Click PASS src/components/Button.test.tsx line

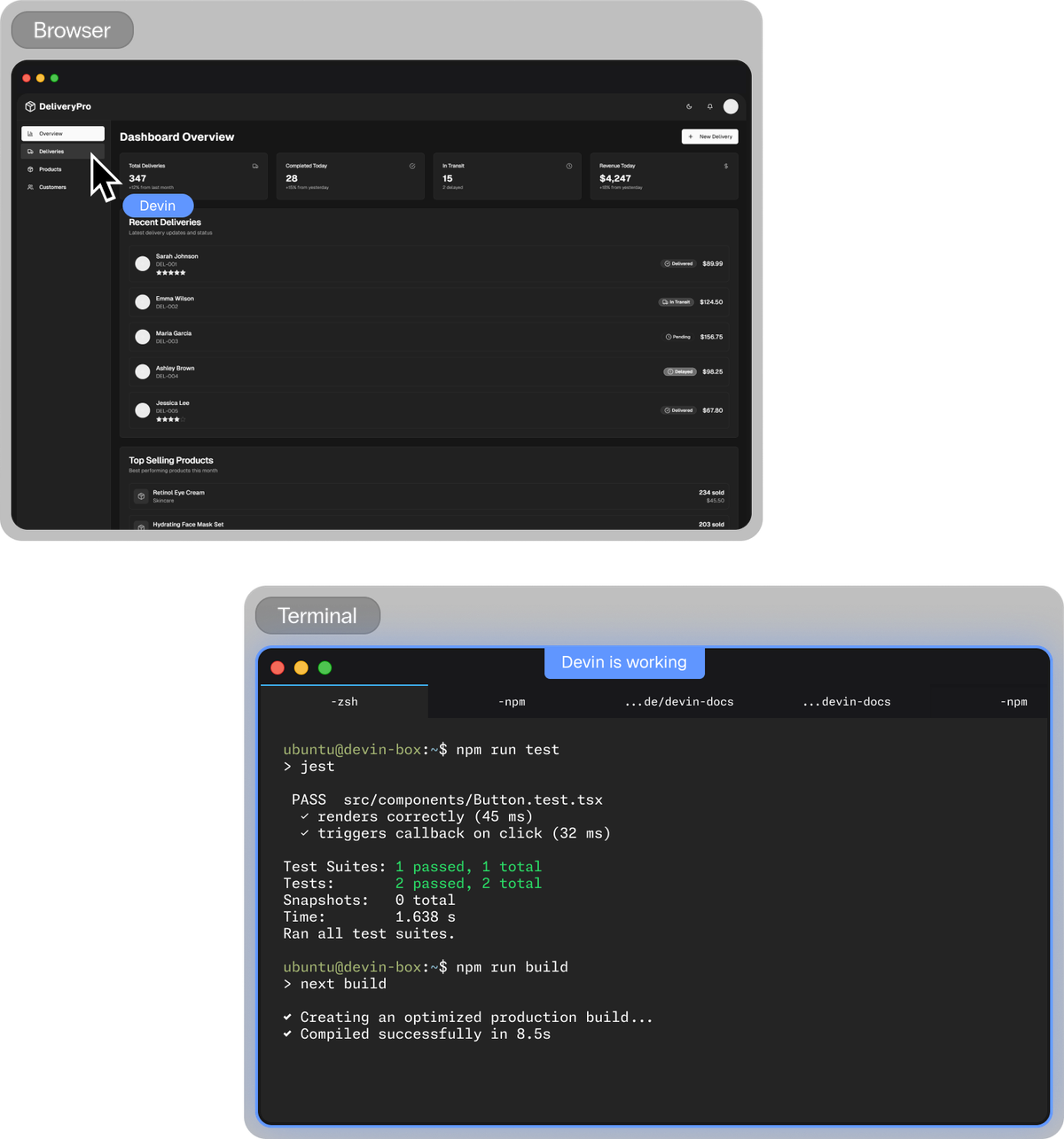point(447,800)
